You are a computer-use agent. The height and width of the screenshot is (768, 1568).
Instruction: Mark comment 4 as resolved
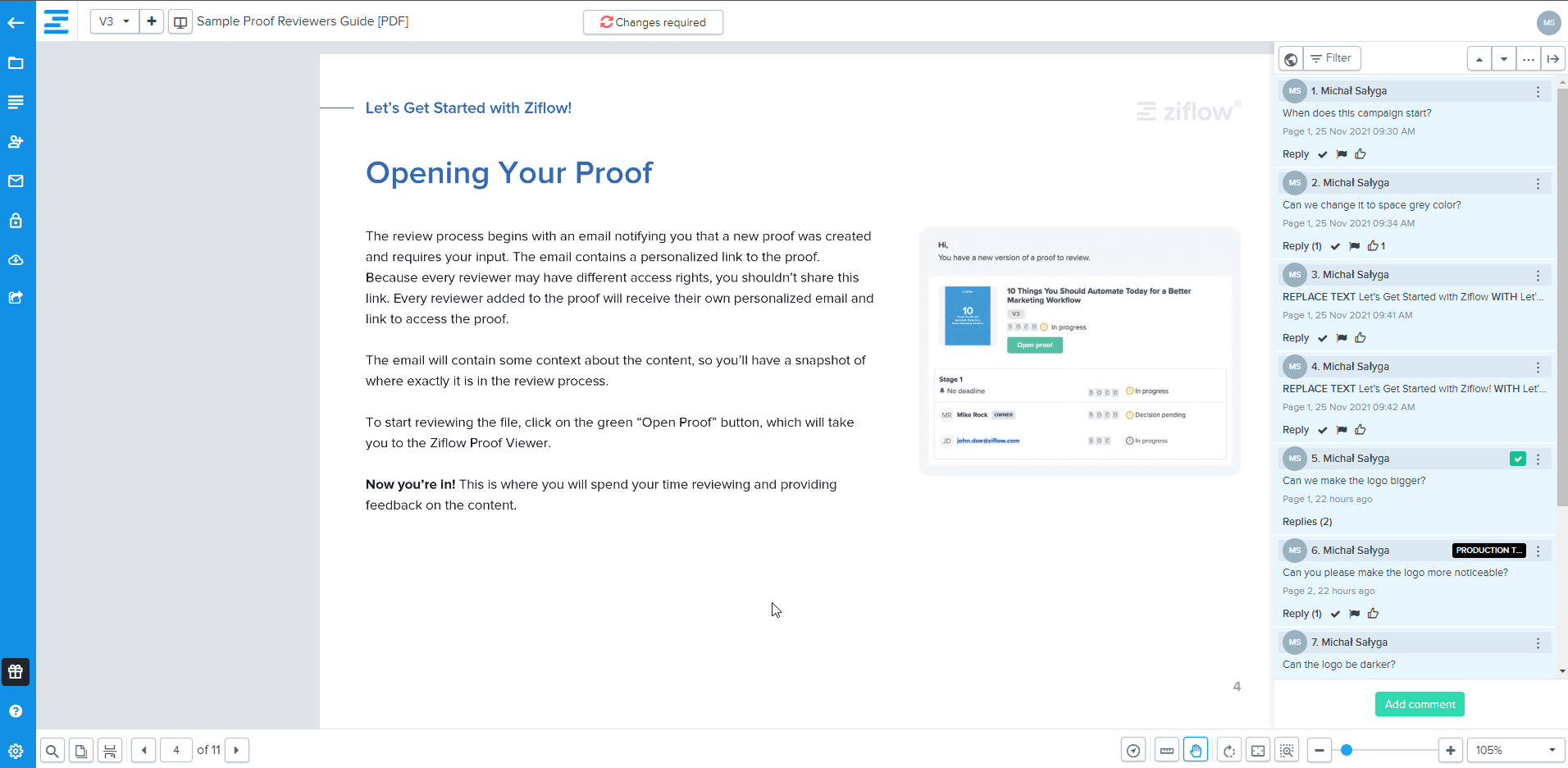1322,430
